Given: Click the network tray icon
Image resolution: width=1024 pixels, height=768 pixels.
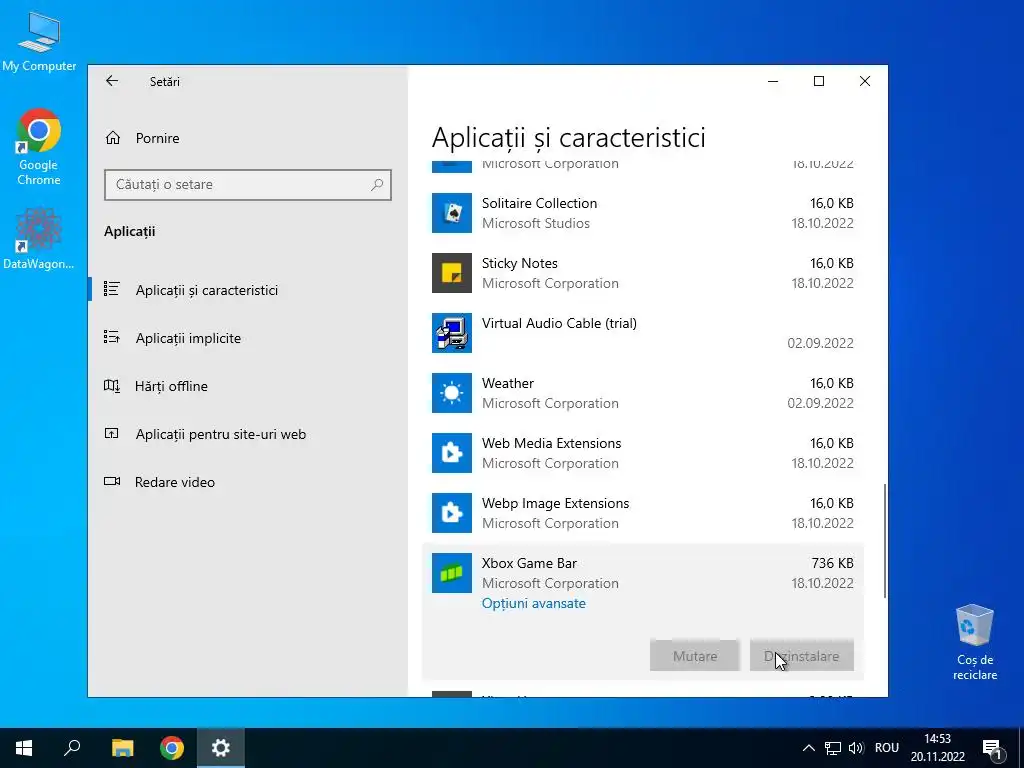Looking at the screenshot, I should click(x=833, y=748).
